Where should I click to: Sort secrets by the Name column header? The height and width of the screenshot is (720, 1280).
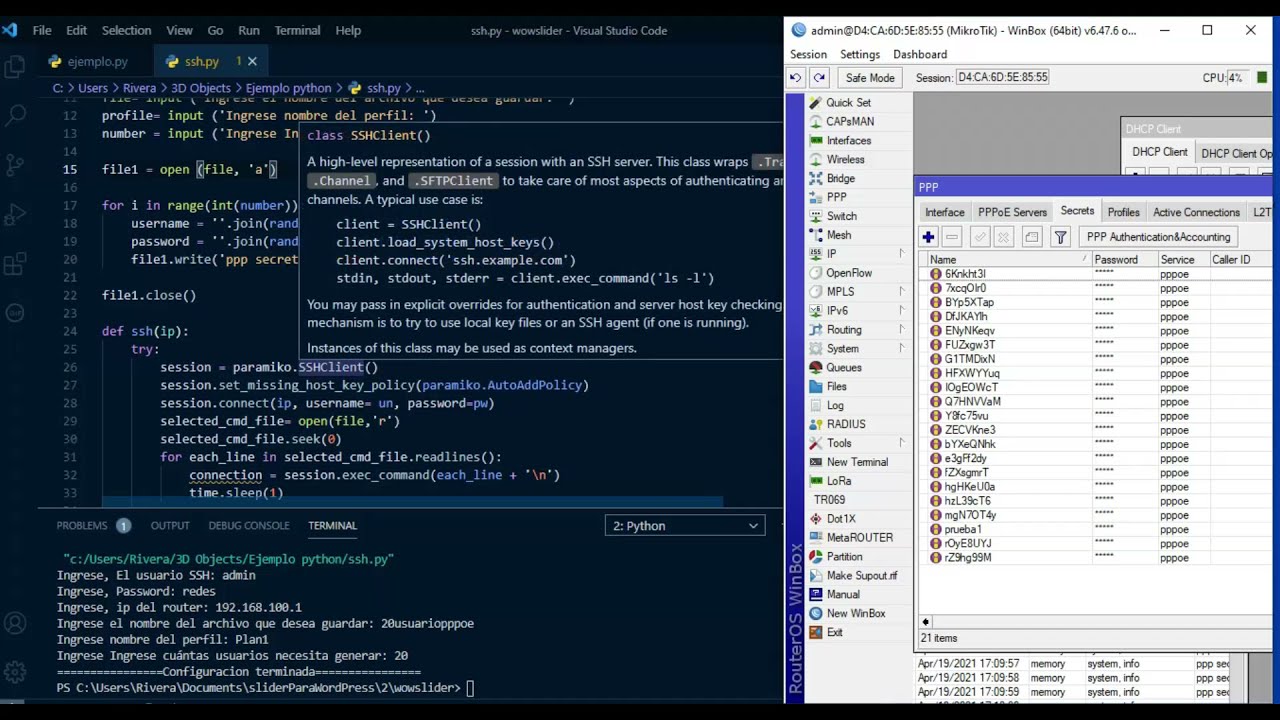pyautogui.click(x=1008, y=260)
